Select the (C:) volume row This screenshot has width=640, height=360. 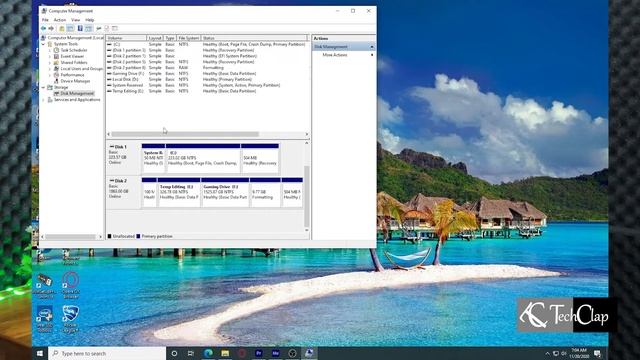click(x=207, y=44)
